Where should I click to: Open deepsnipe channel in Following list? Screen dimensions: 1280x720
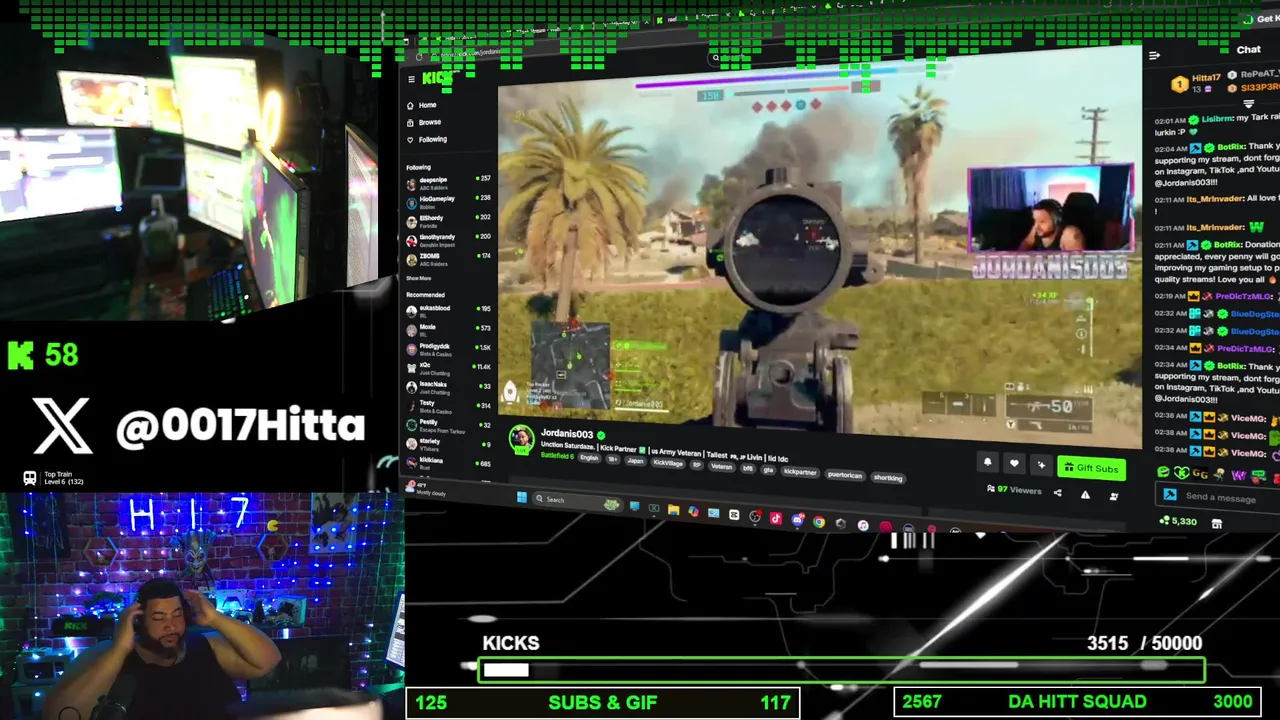(448, 182)
